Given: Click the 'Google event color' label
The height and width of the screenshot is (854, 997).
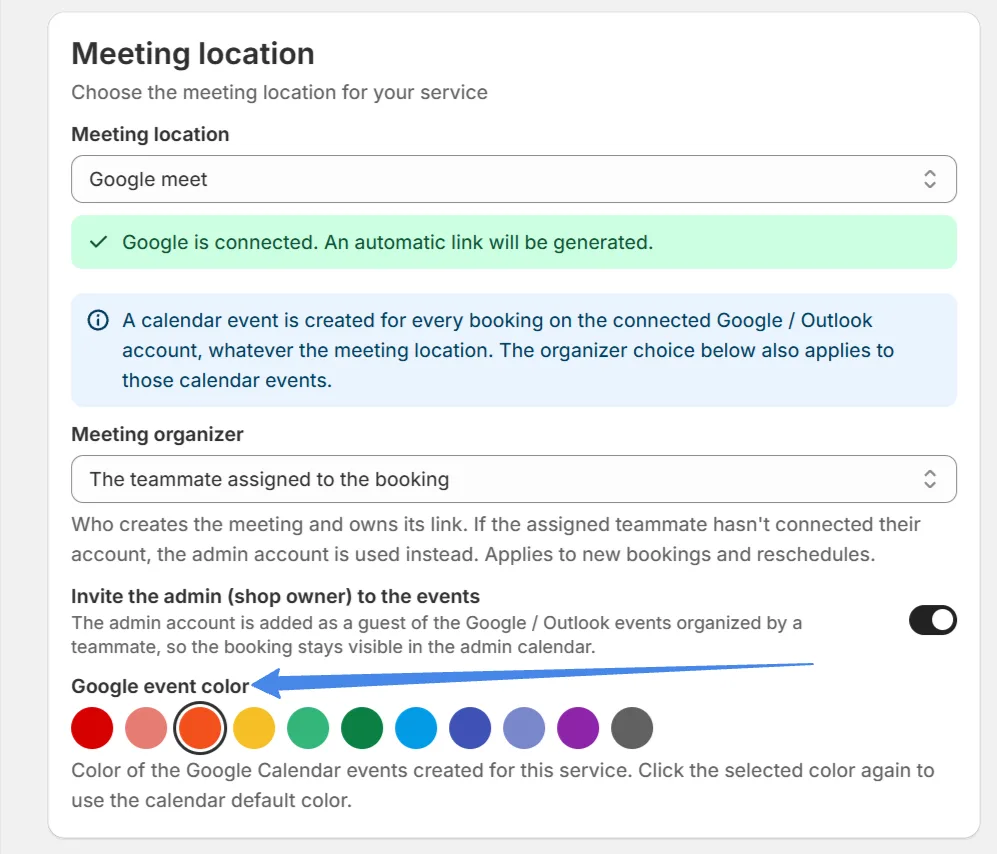Looking at the screenshot, I should (160, 686).
